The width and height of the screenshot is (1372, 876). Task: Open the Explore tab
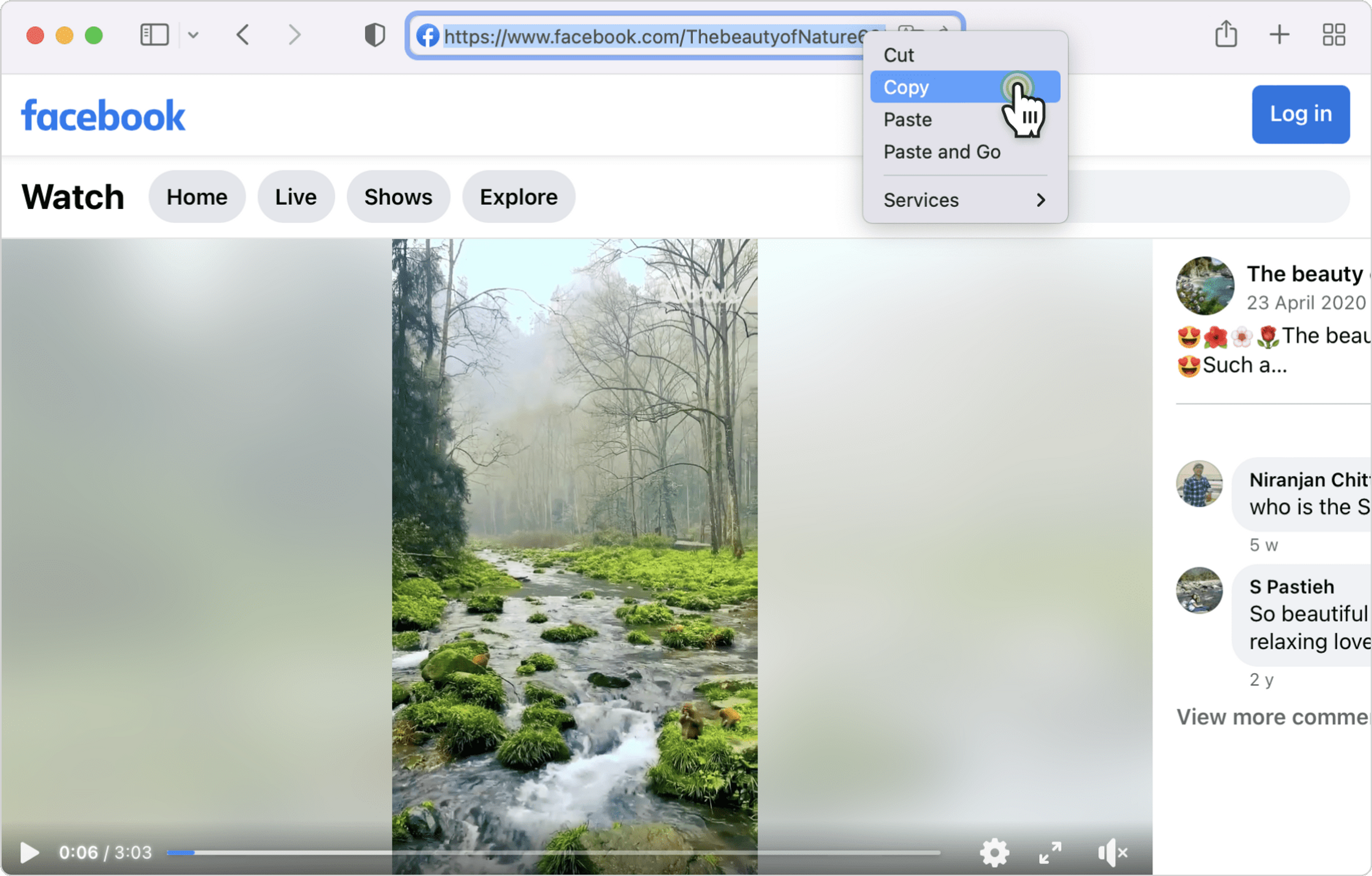[x=518, y=197]
